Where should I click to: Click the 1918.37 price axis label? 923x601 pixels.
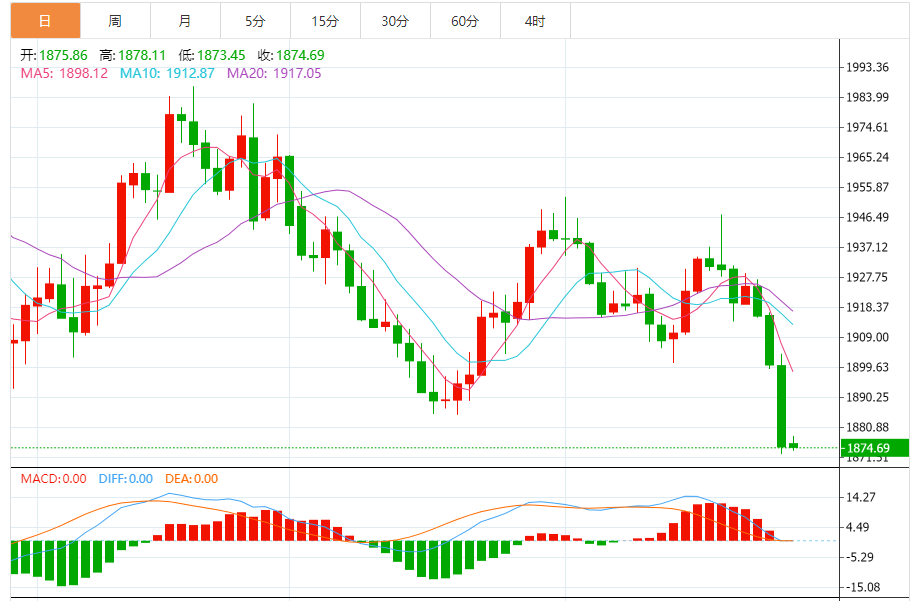pos(867,307)
